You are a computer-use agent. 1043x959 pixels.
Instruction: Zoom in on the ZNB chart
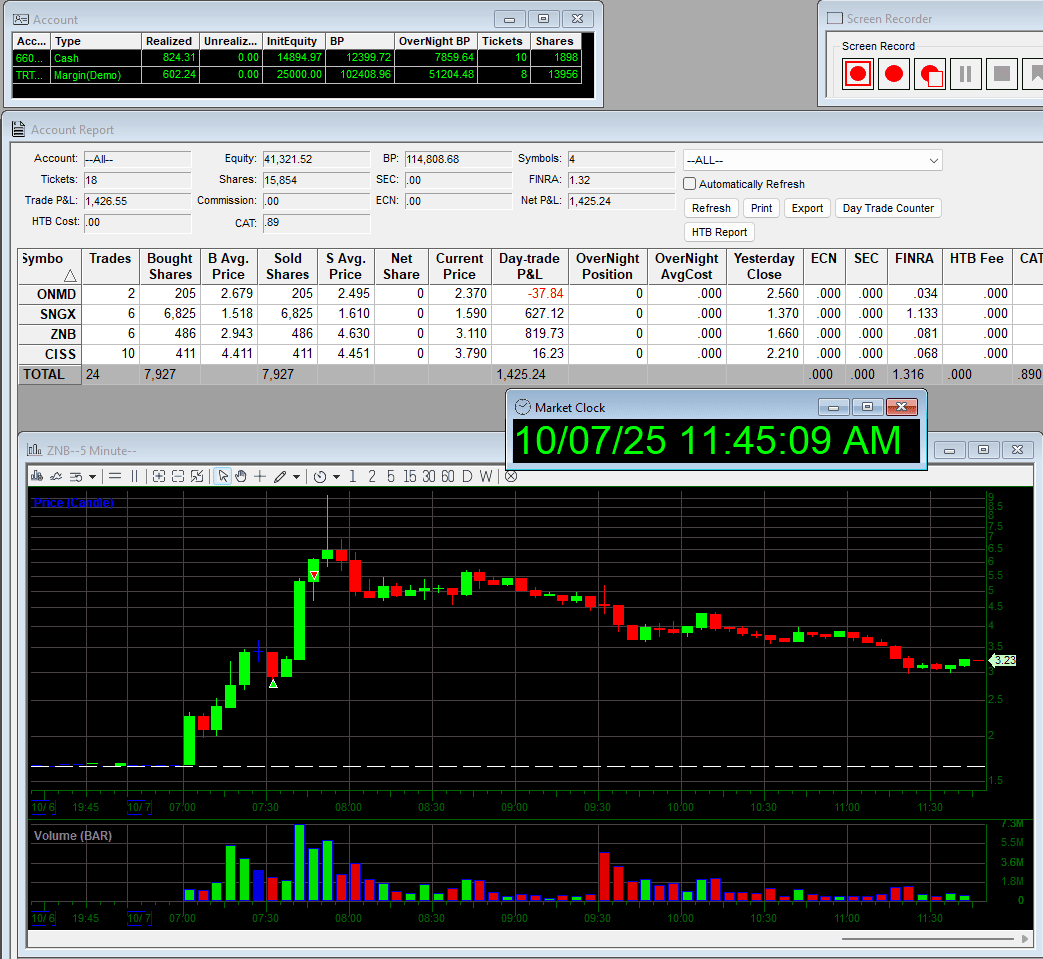click(158, 476)
